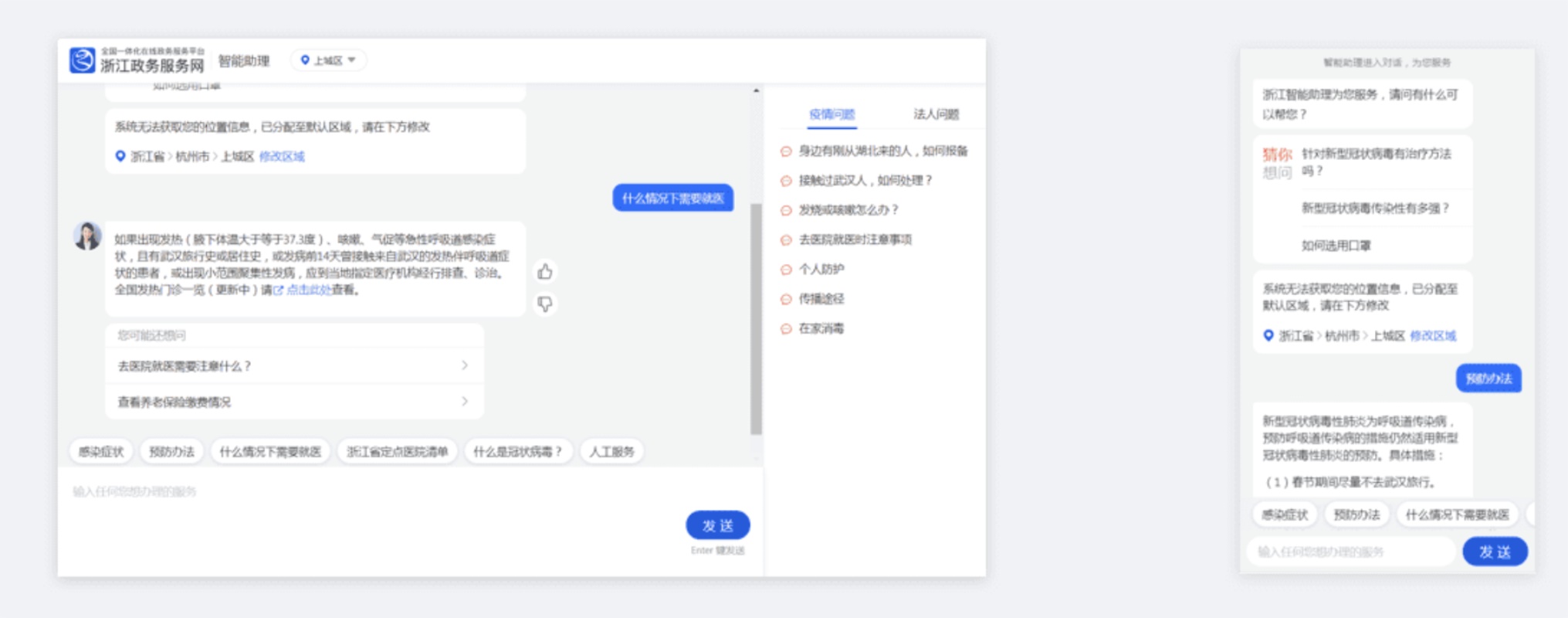
Task: Switch to the 法人问题 tab
Action: [936, 114]
